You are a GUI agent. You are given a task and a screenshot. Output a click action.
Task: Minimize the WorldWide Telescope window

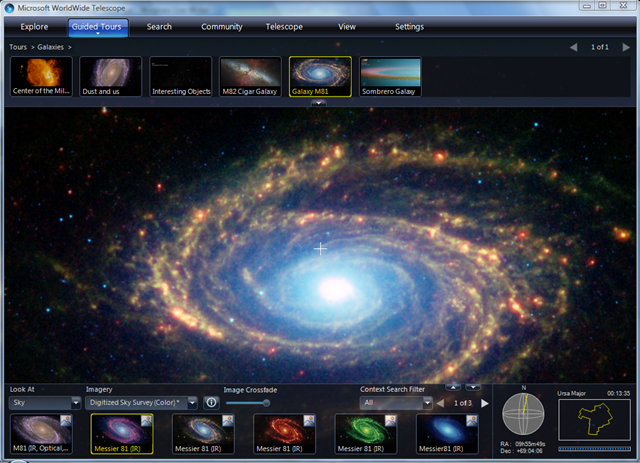tap(587, 5)
